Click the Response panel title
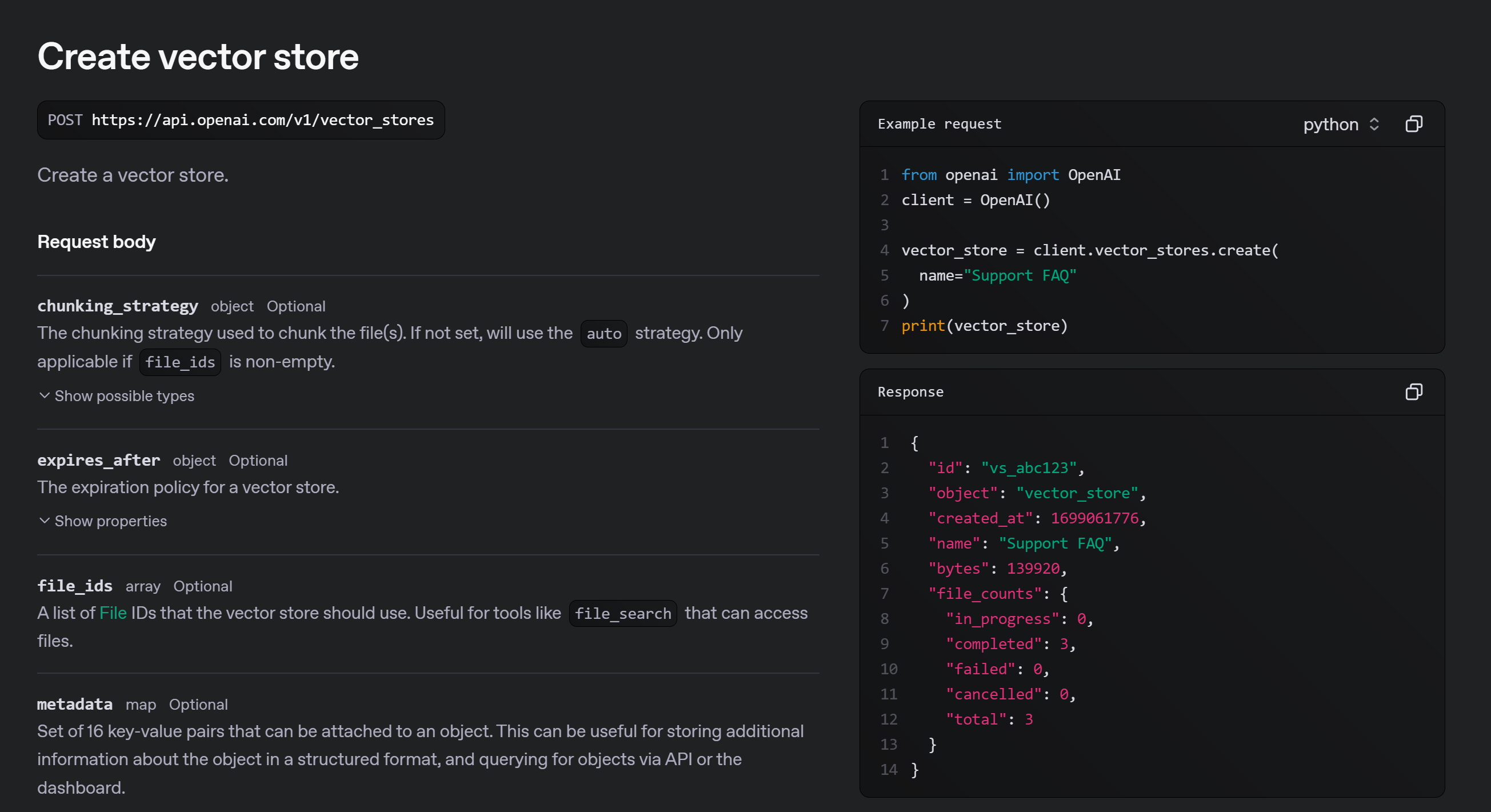The height and width of the screenshot is (812, 1491). (910, 392)
